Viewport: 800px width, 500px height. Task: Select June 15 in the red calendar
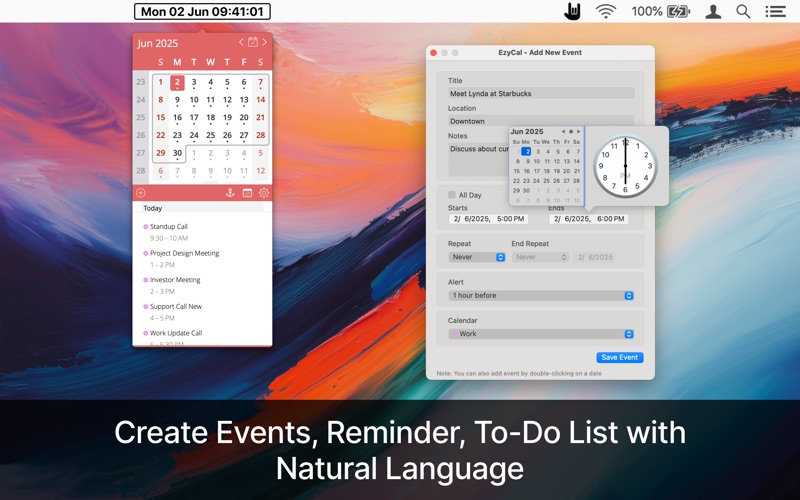[161, 117]
